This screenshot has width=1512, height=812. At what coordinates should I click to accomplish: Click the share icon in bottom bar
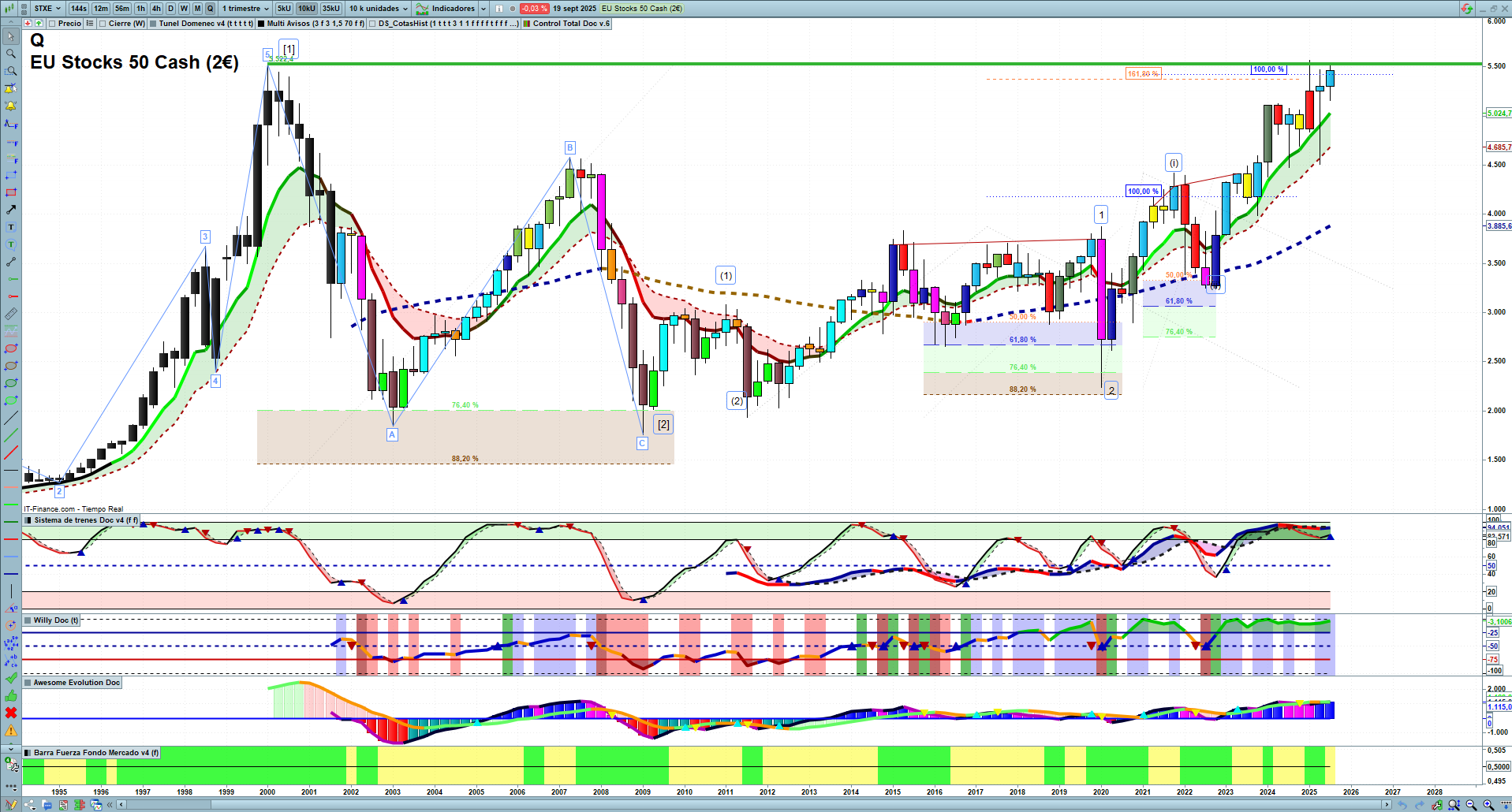[x=31, y=805]
